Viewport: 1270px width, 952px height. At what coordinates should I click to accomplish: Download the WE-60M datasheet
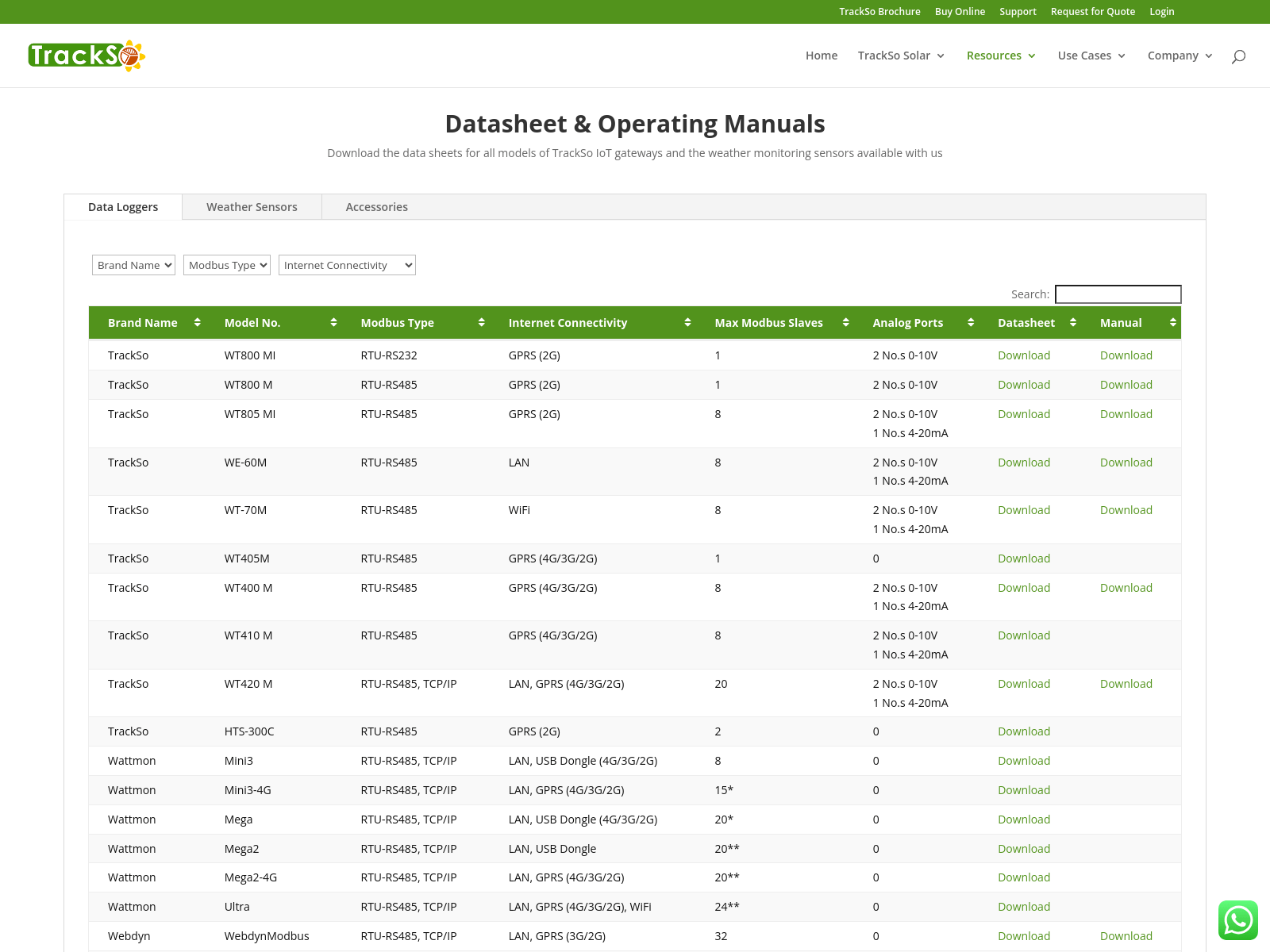click(1024, 463)
